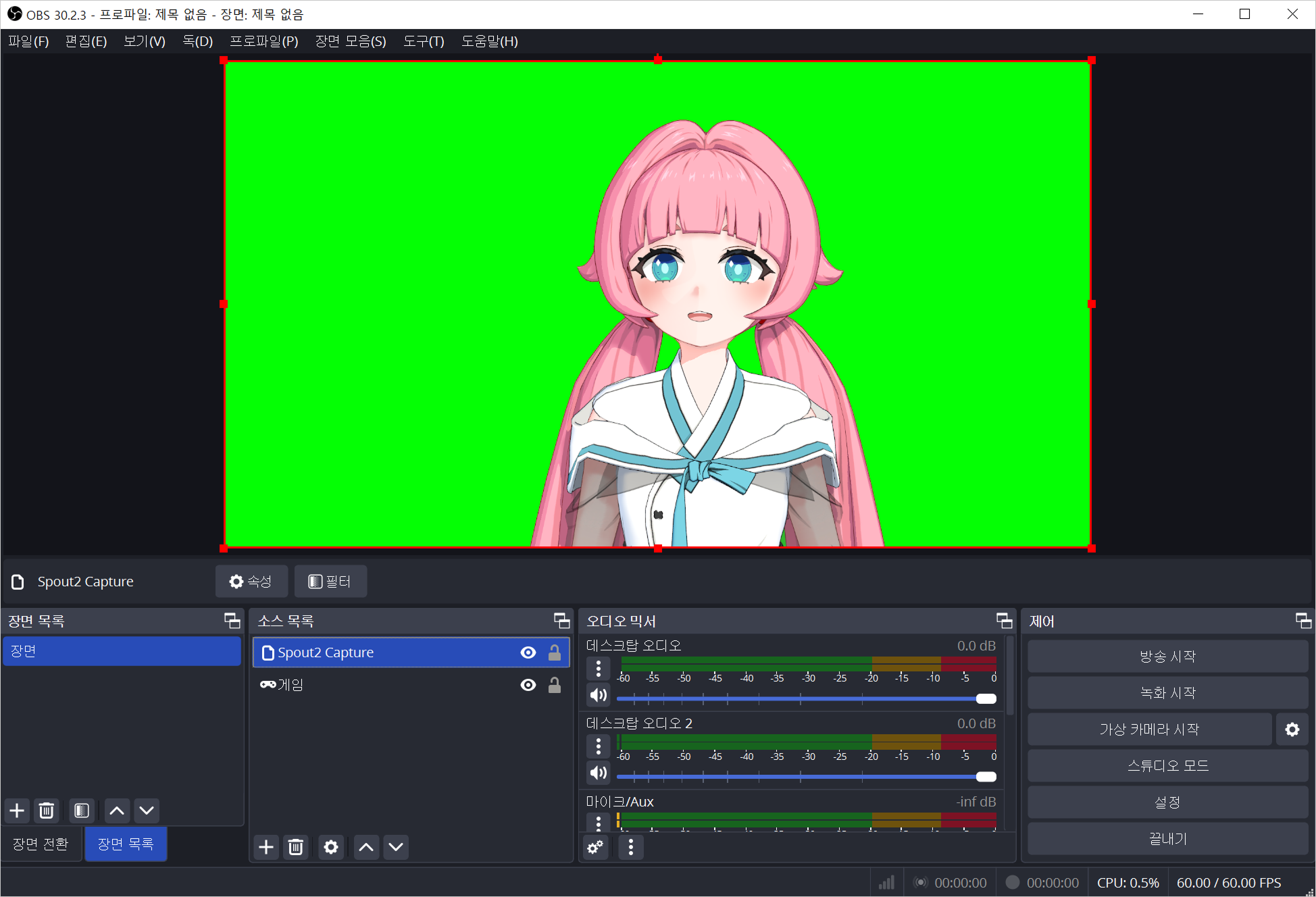Select the 장면 scene in scene list
Viewport: 1316px width, 897px height.
click(122, 651)
